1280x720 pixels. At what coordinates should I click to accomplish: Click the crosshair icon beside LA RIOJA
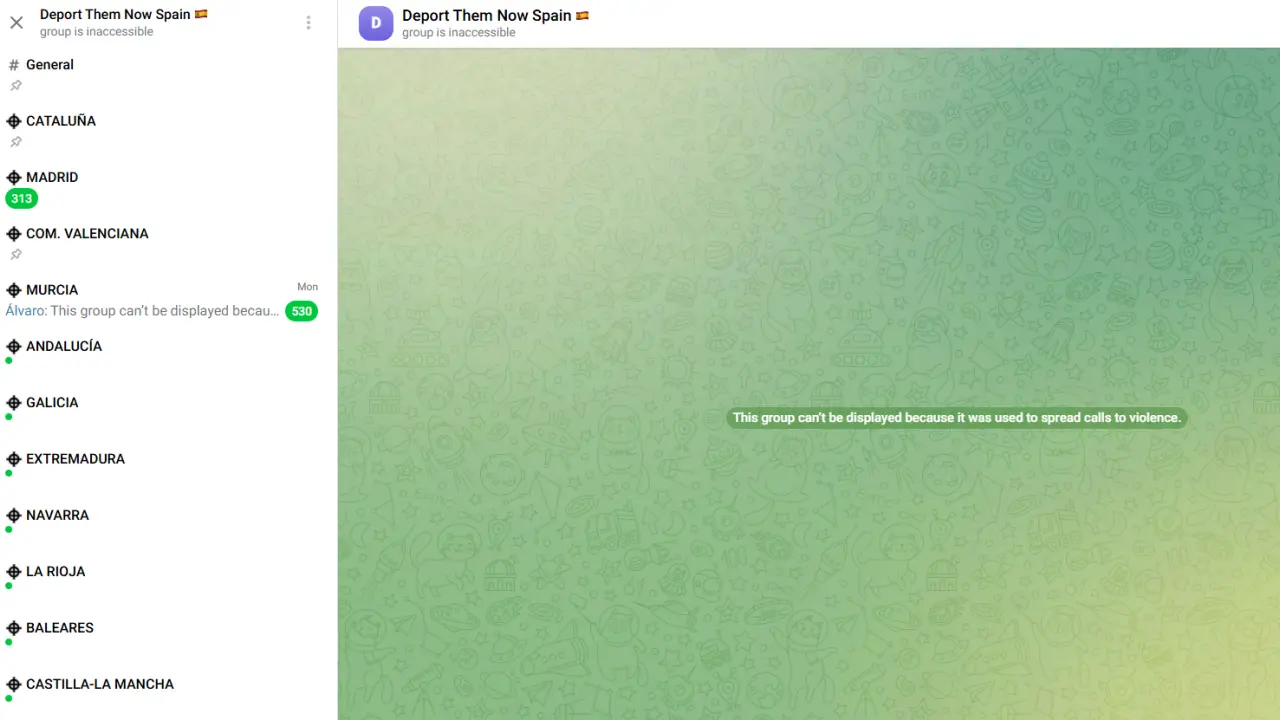click(14, 572)
